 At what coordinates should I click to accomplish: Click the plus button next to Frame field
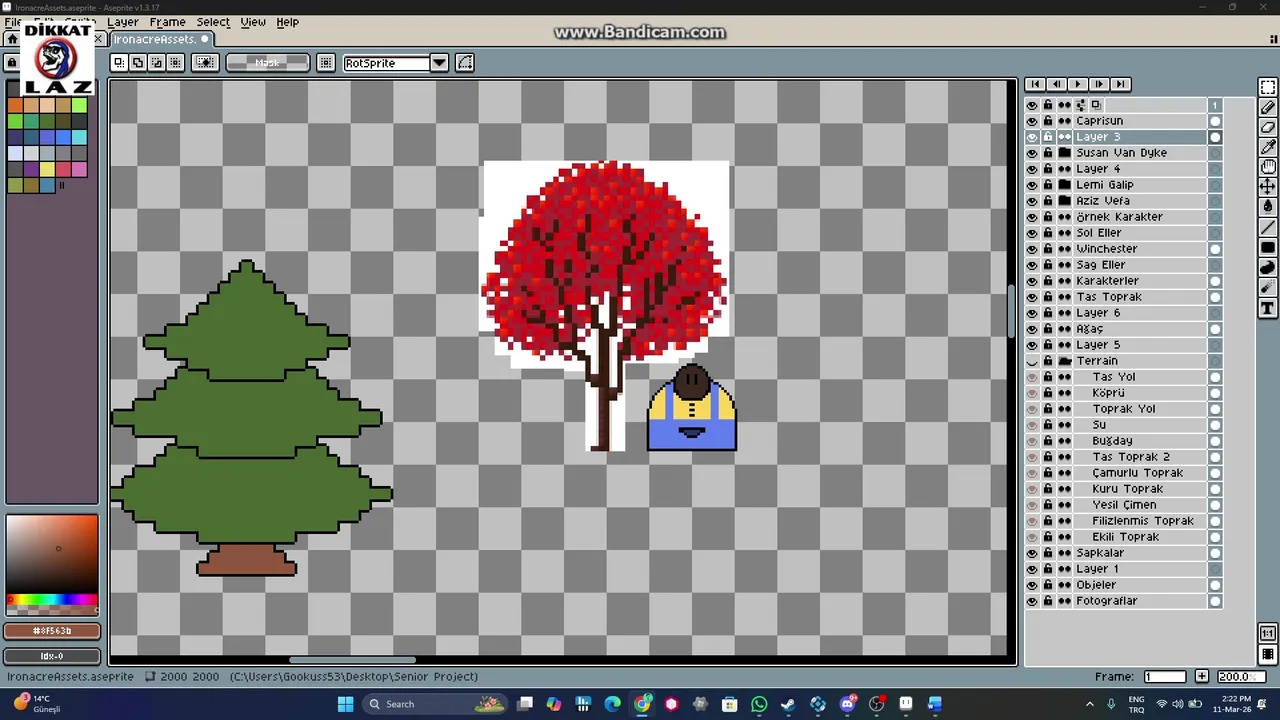(1202, 677)
